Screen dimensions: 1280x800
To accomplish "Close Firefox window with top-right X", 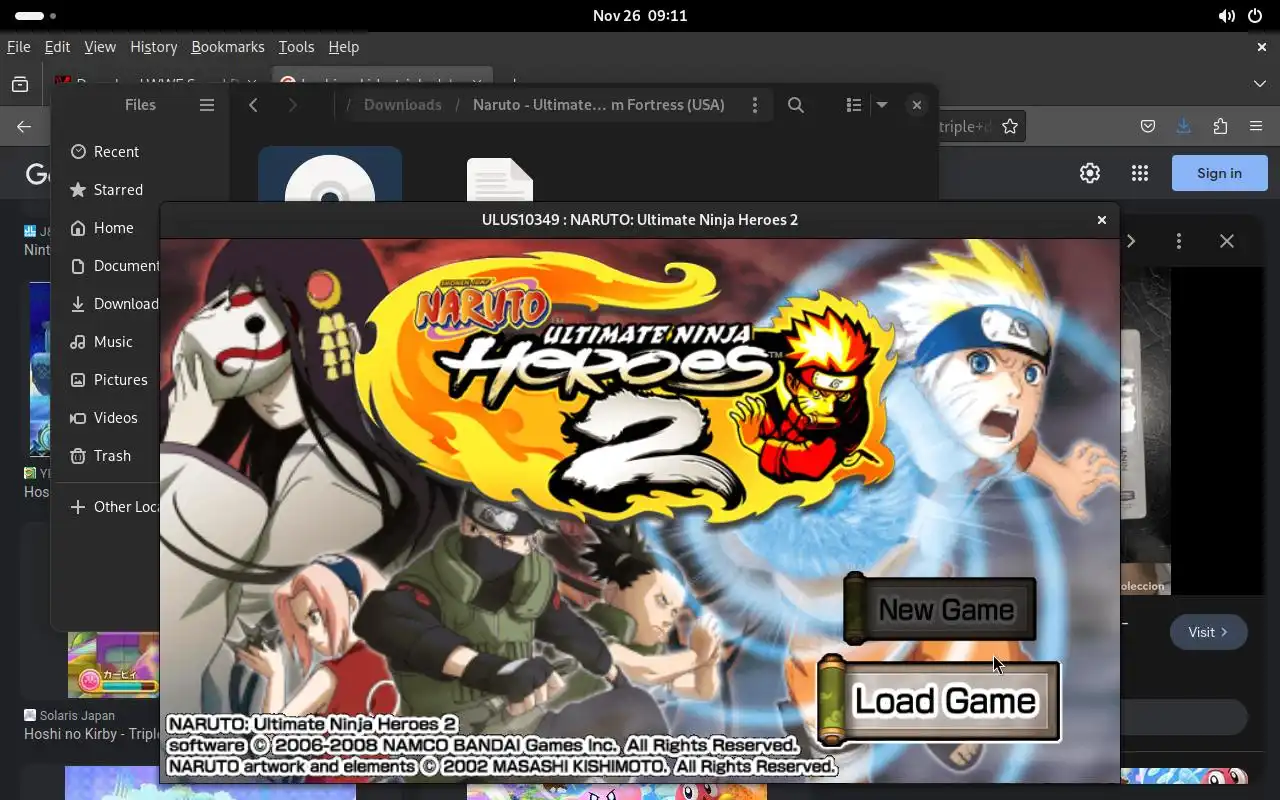I will click(x=1262, y=47).
